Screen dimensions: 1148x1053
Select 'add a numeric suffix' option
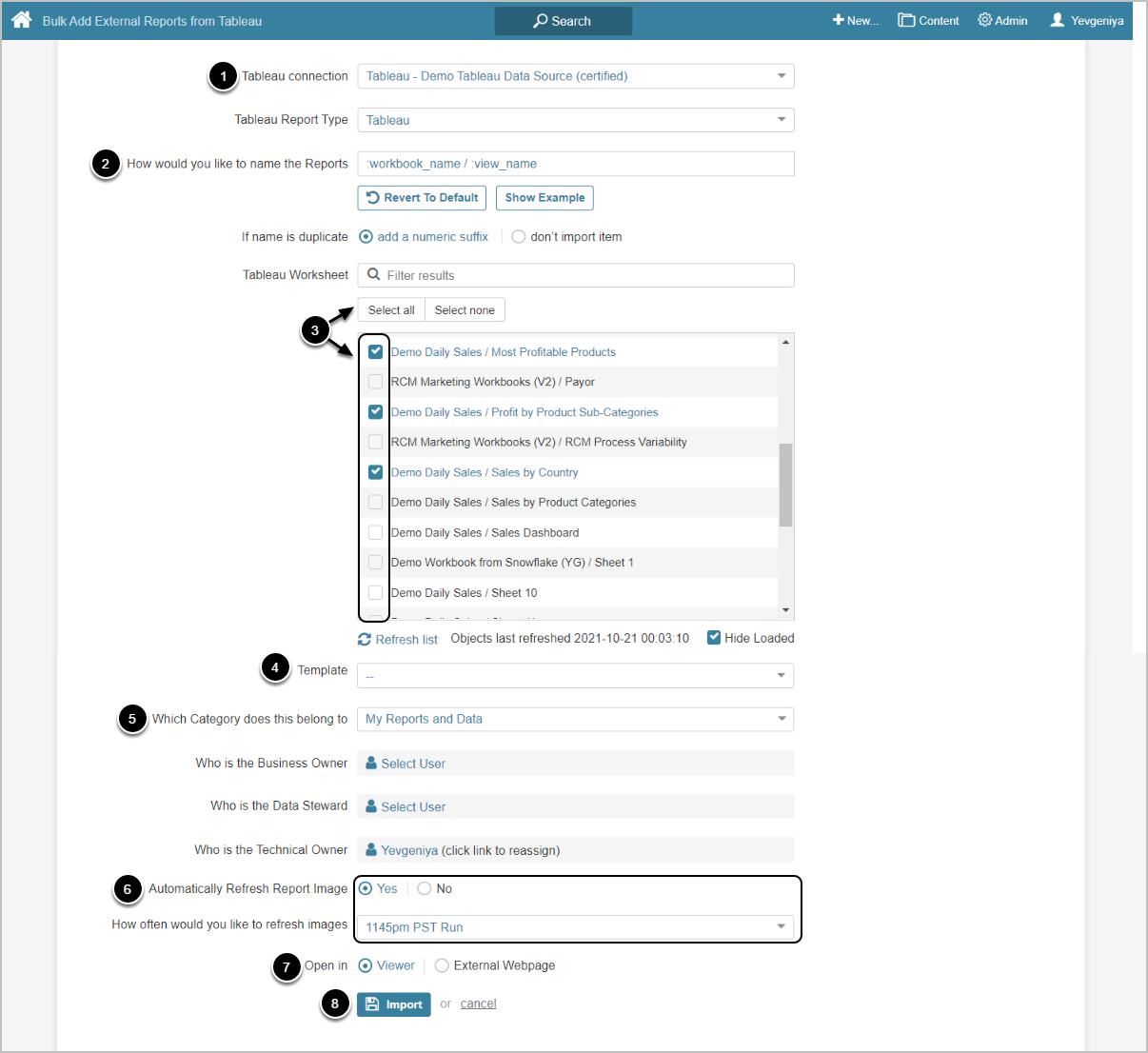pyautogui.click(x=366, y=237)
